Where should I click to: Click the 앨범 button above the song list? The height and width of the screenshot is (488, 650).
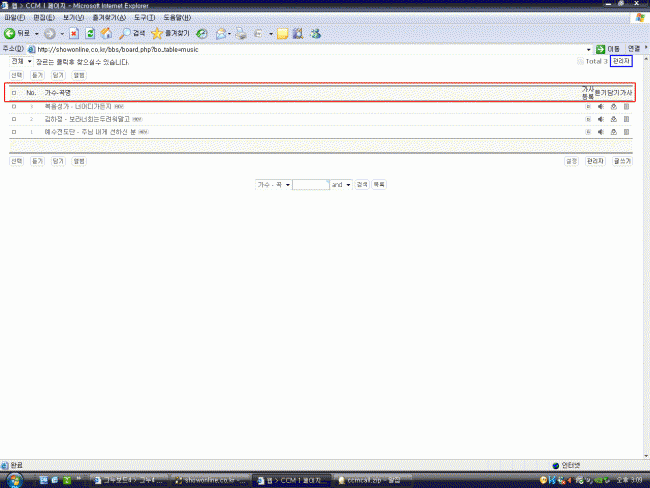(x=79, y=75)
